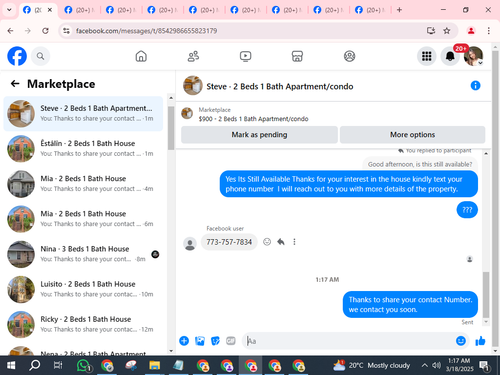Image resolution: width=500 pixels, height=375 pixels.
Task: Open the account profile picture menu
Action: click(473, 56)
